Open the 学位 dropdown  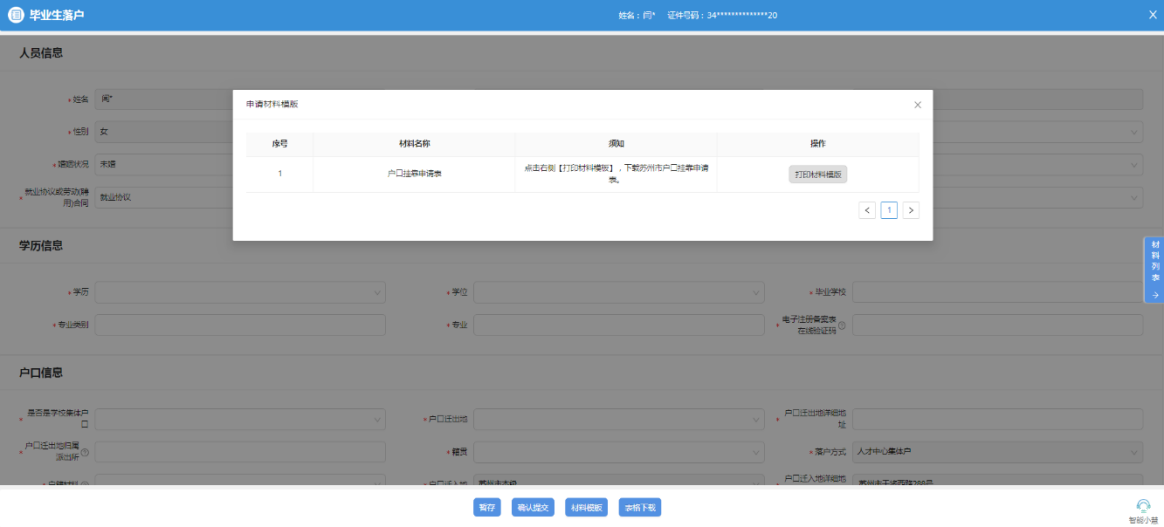point(618,292)
